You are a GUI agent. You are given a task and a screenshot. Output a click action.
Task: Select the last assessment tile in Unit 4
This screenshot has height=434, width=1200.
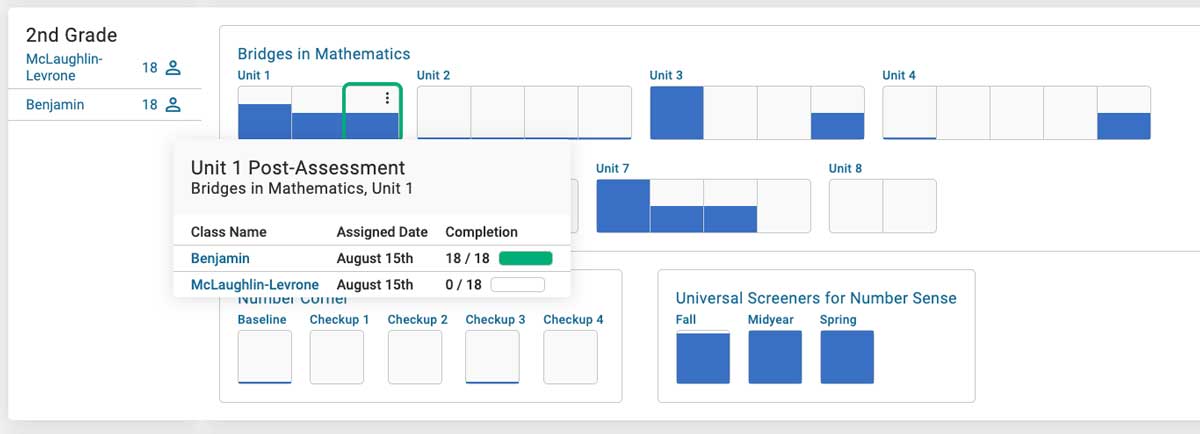[1123, 112]
